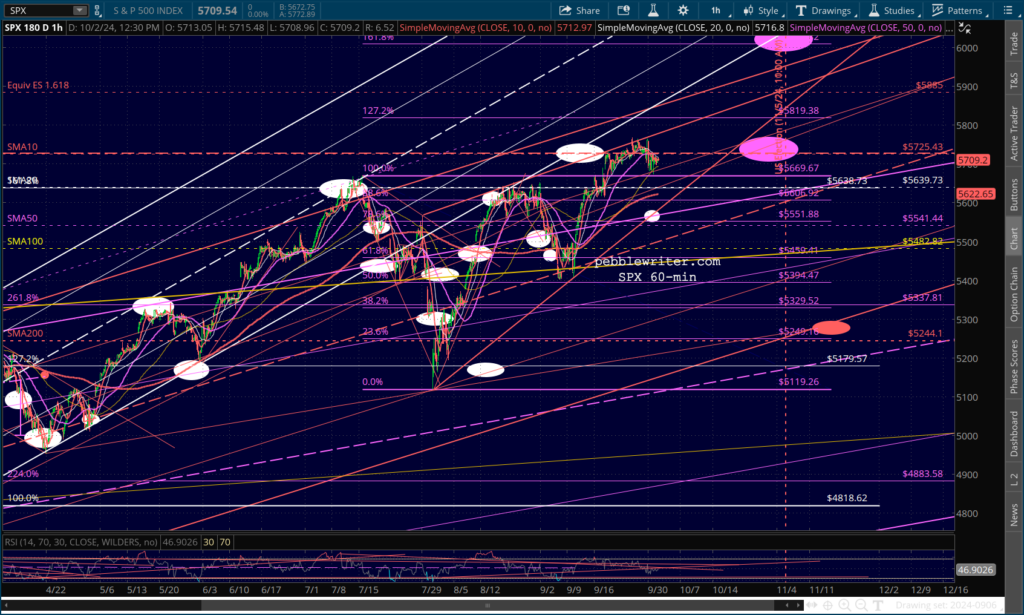Screen dimensions: 1024x615
Task: Open the Studies menu
Action: point(893,10)
